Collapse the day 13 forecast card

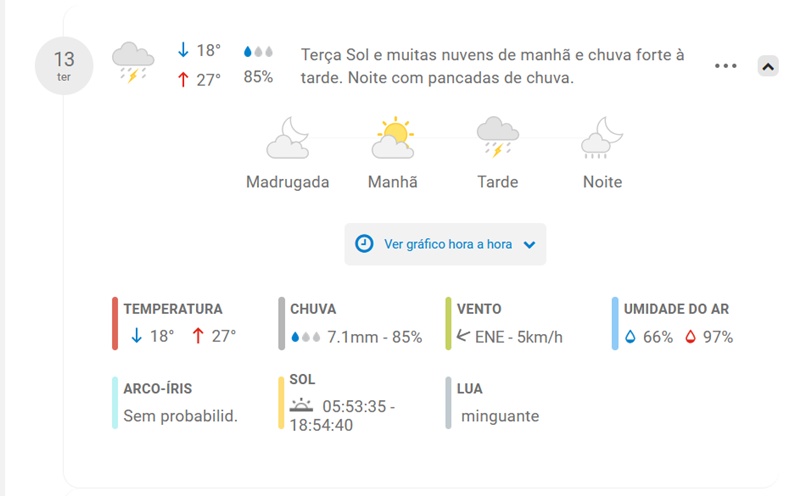click(767, 66)
